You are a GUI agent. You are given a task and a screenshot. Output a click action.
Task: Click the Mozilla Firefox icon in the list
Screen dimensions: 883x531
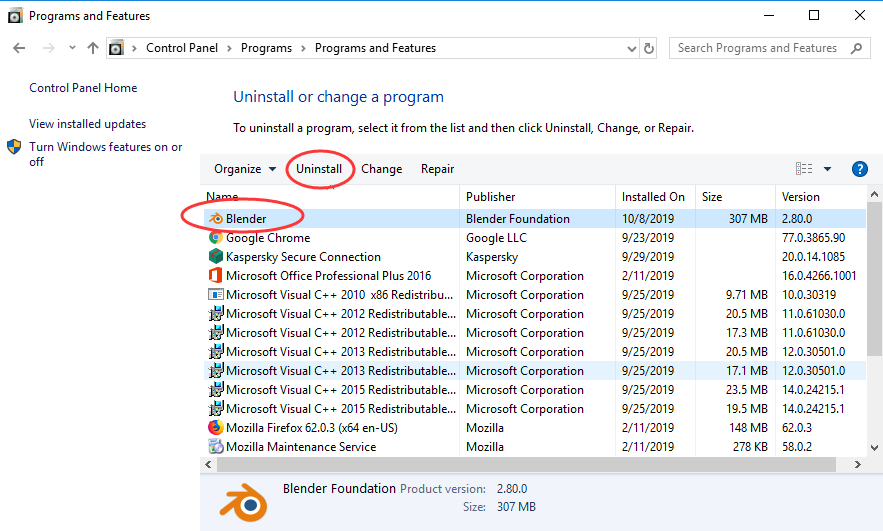point(216,427)
